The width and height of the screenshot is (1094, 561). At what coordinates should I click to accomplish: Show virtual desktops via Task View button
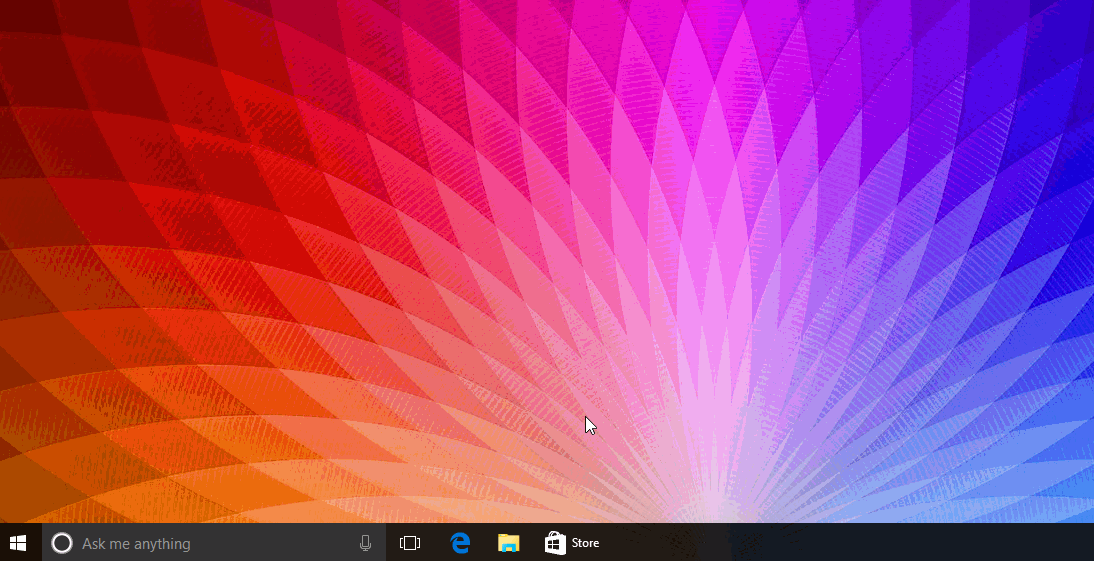[410, 543]
